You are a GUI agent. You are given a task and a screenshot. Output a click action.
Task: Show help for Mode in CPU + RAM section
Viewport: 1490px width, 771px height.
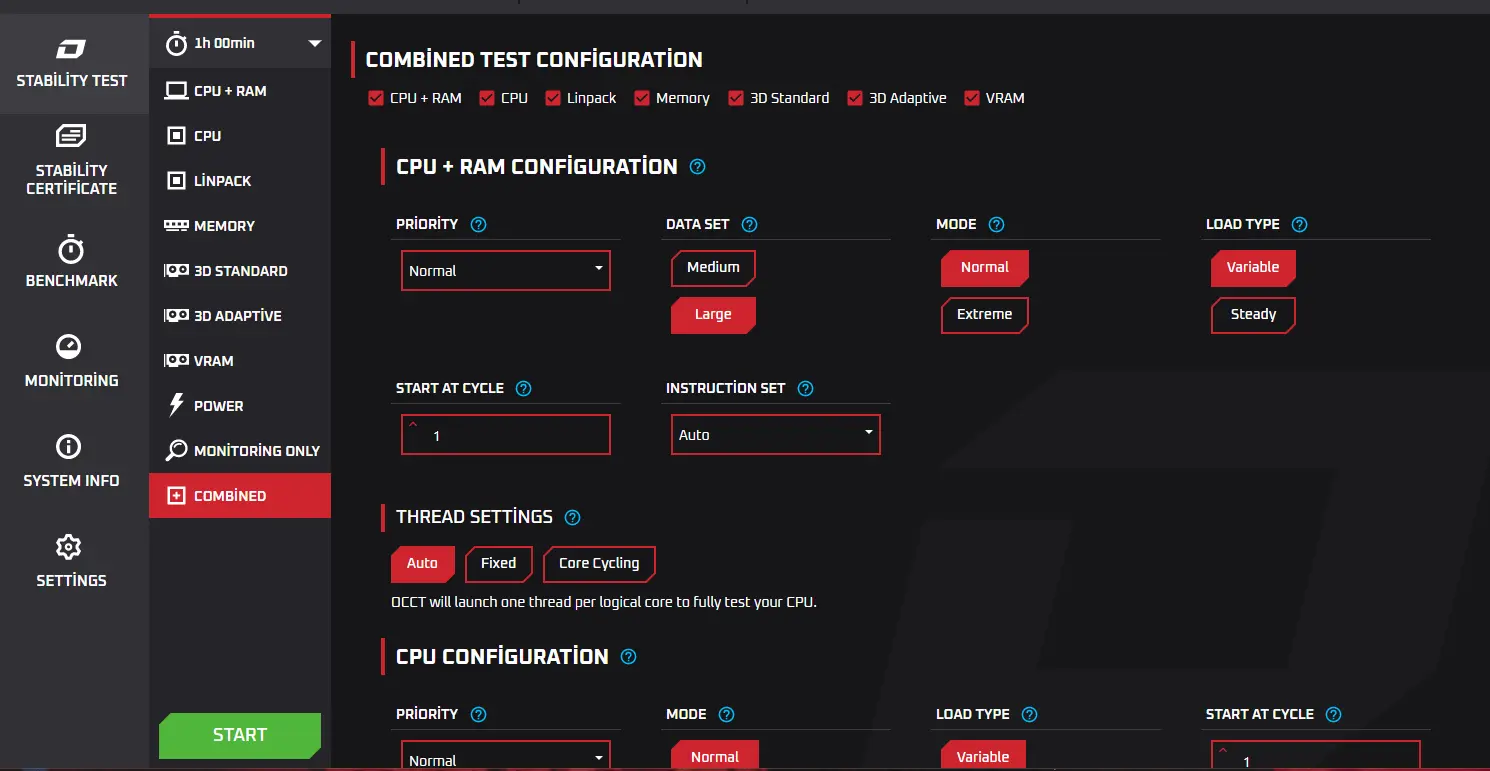[996, 225]
